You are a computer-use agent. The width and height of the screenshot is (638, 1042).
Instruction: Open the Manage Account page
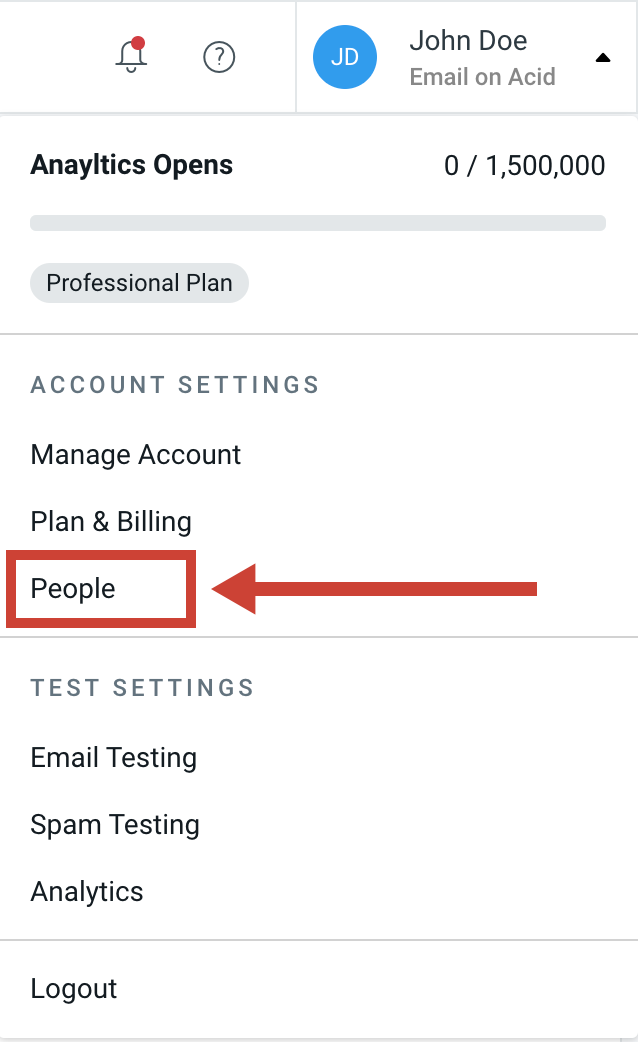135,455
